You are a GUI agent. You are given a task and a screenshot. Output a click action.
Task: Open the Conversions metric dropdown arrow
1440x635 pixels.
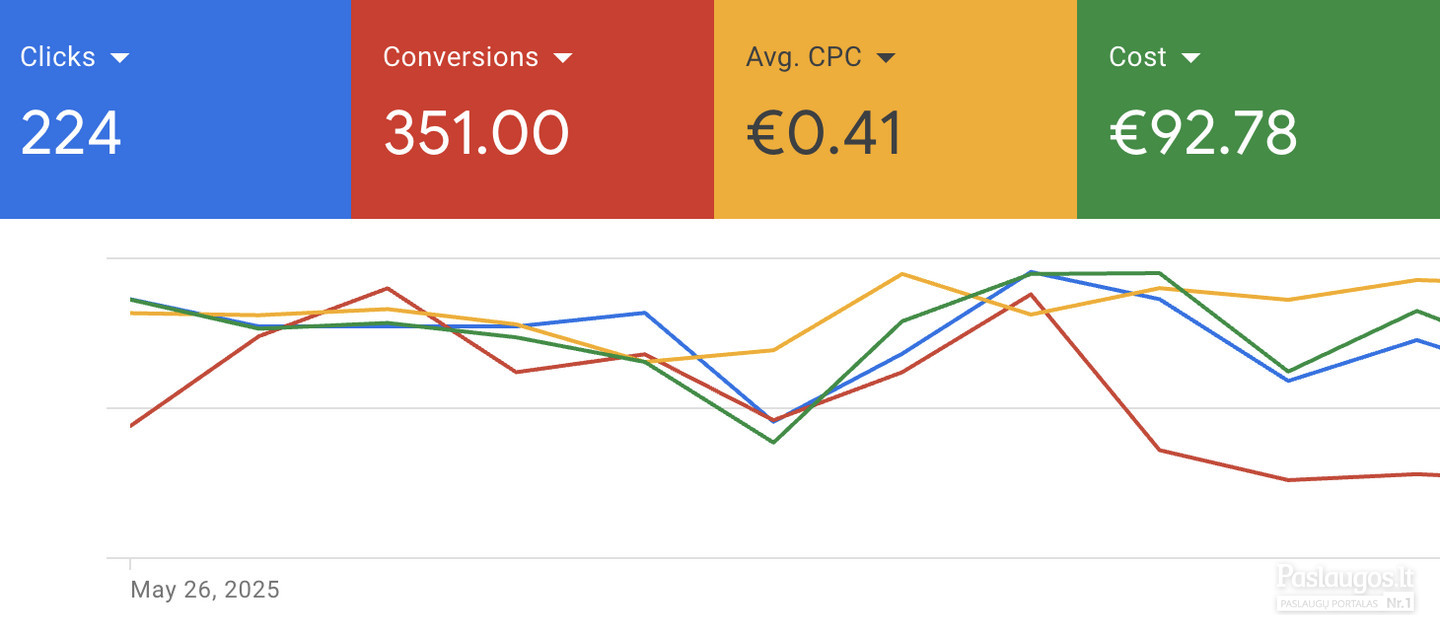tap(563, 58)
